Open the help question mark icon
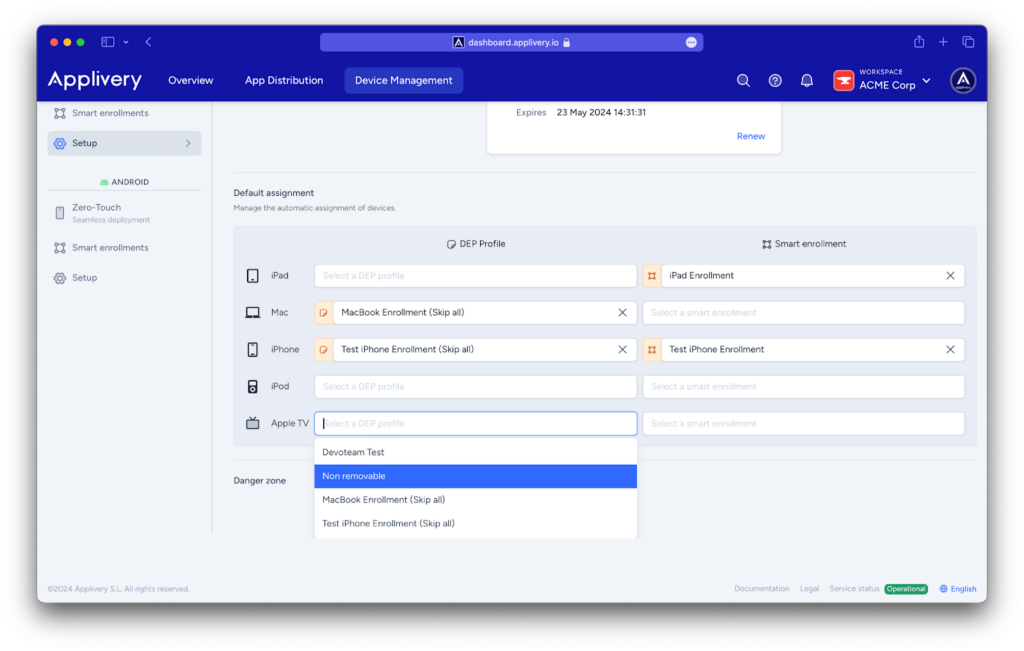The image size is (1024, 651). [775, 80]
